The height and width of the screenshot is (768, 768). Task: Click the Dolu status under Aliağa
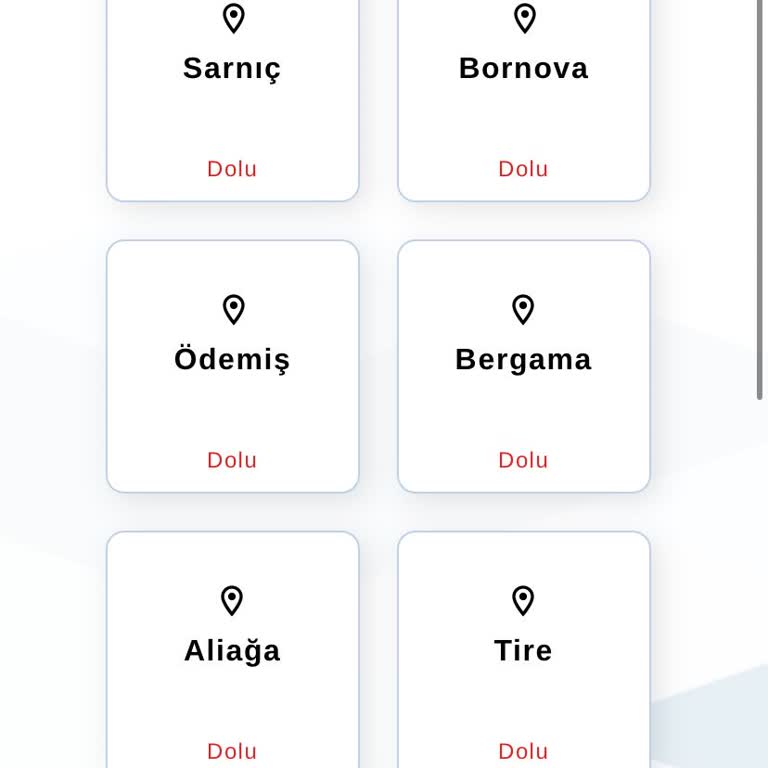[x=232, y=751]
